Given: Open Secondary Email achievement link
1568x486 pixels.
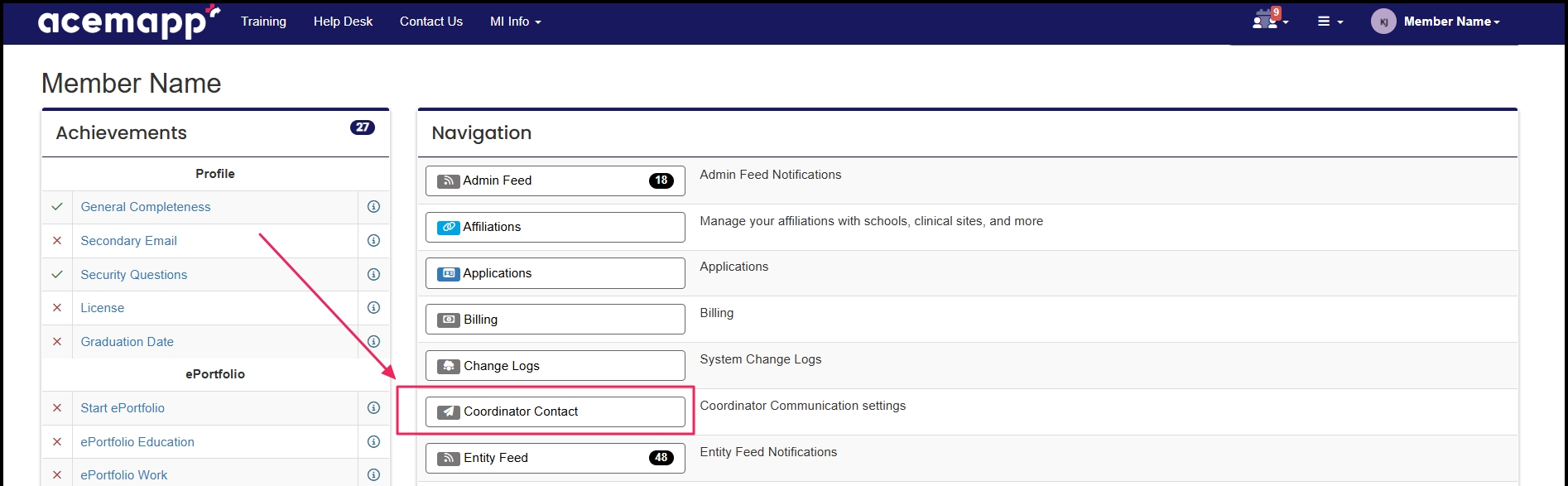Looking at the screenshot, I should coord(128,241).
